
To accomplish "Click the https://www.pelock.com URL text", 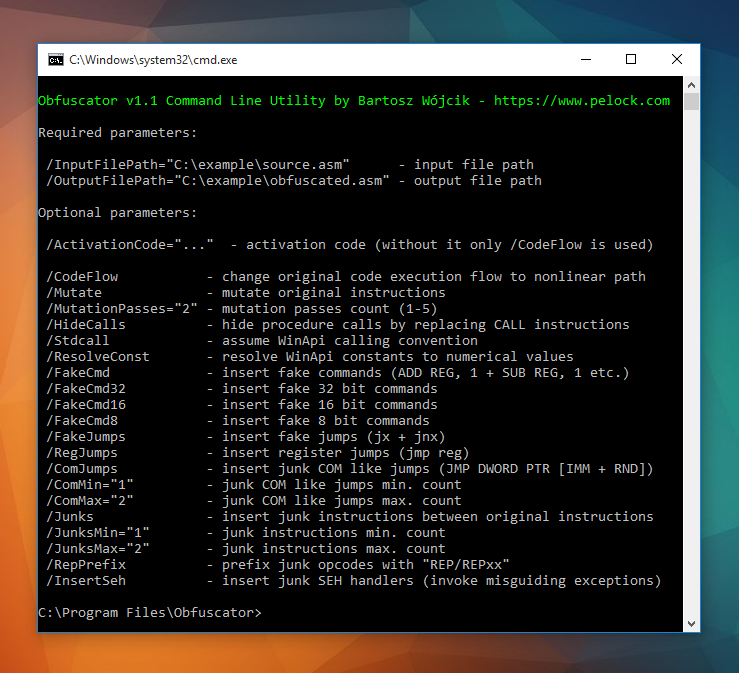I will [582, 100].
